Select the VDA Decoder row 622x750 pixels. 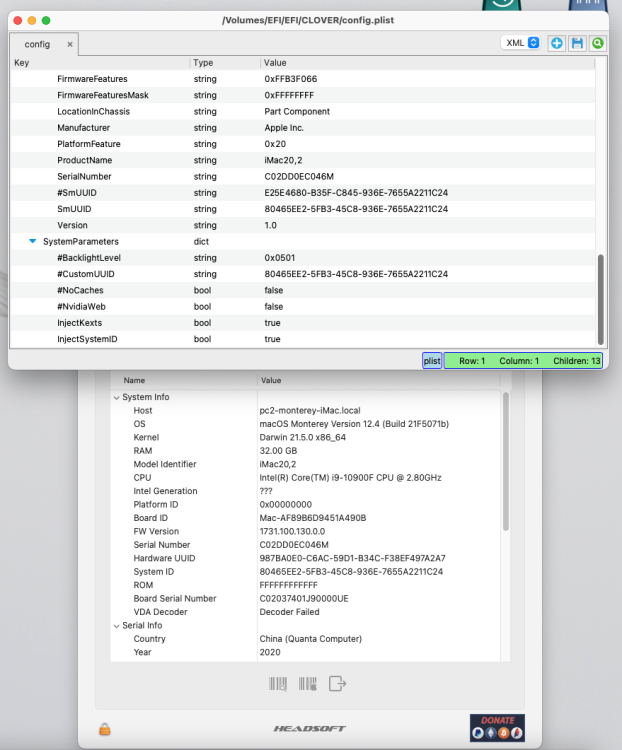pyautogui.click(x=306, y=611)
